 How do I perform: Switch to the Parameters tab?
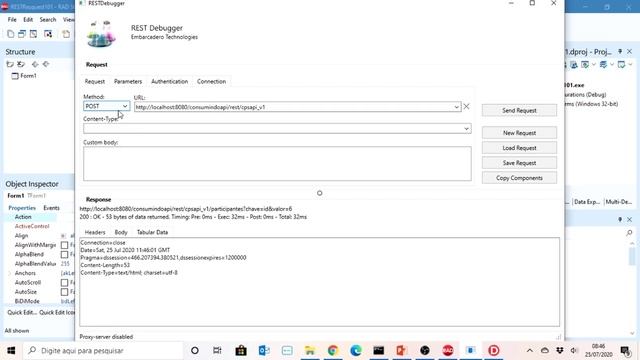(x=128, y=82)
